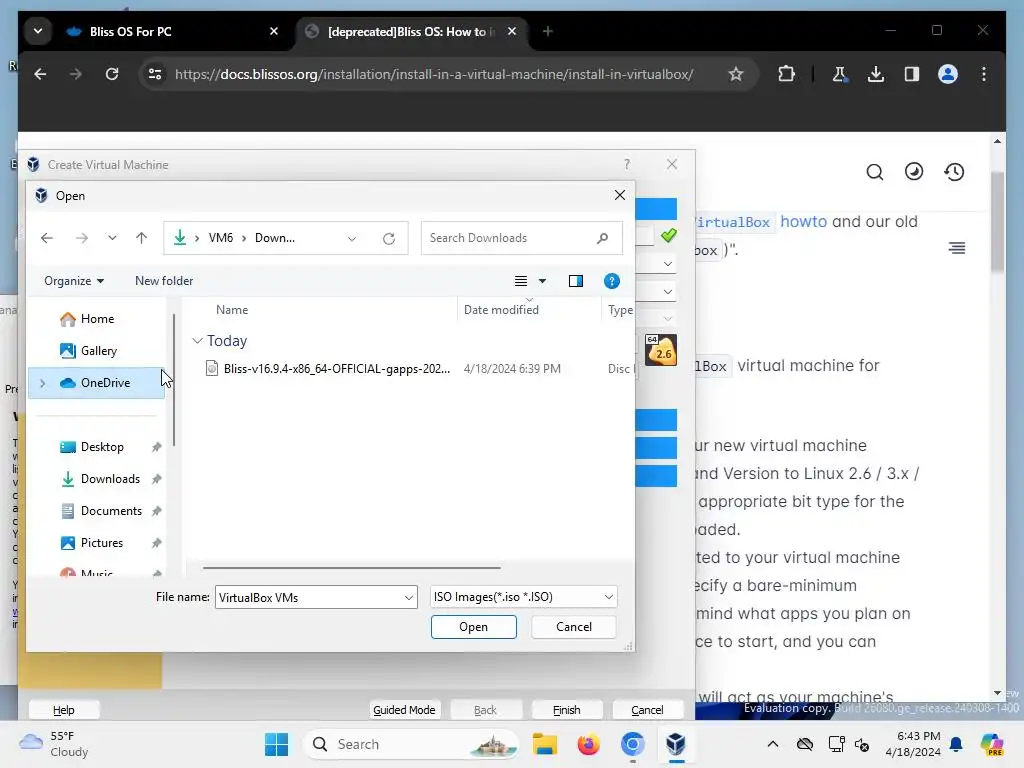Click the question mark in Create Virtual Machine title
This screenshot has width=1024, height=768.
627,165
